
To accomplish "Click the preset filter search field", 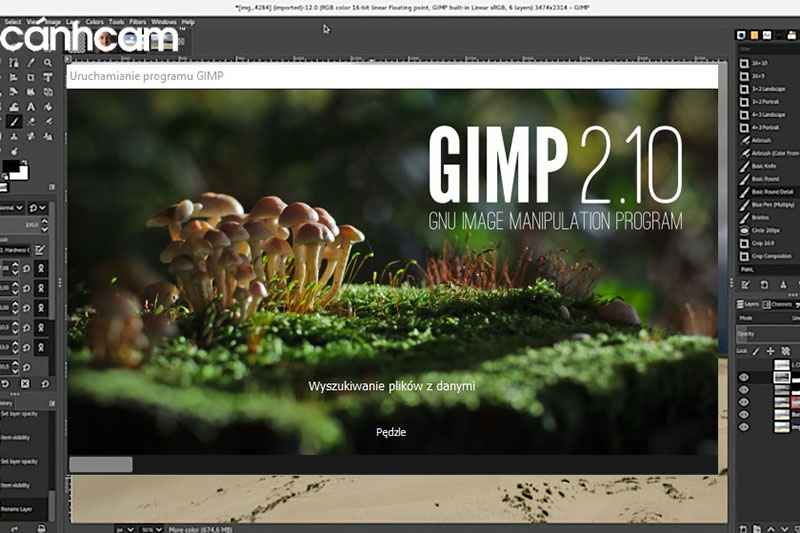I will [769, 49].
